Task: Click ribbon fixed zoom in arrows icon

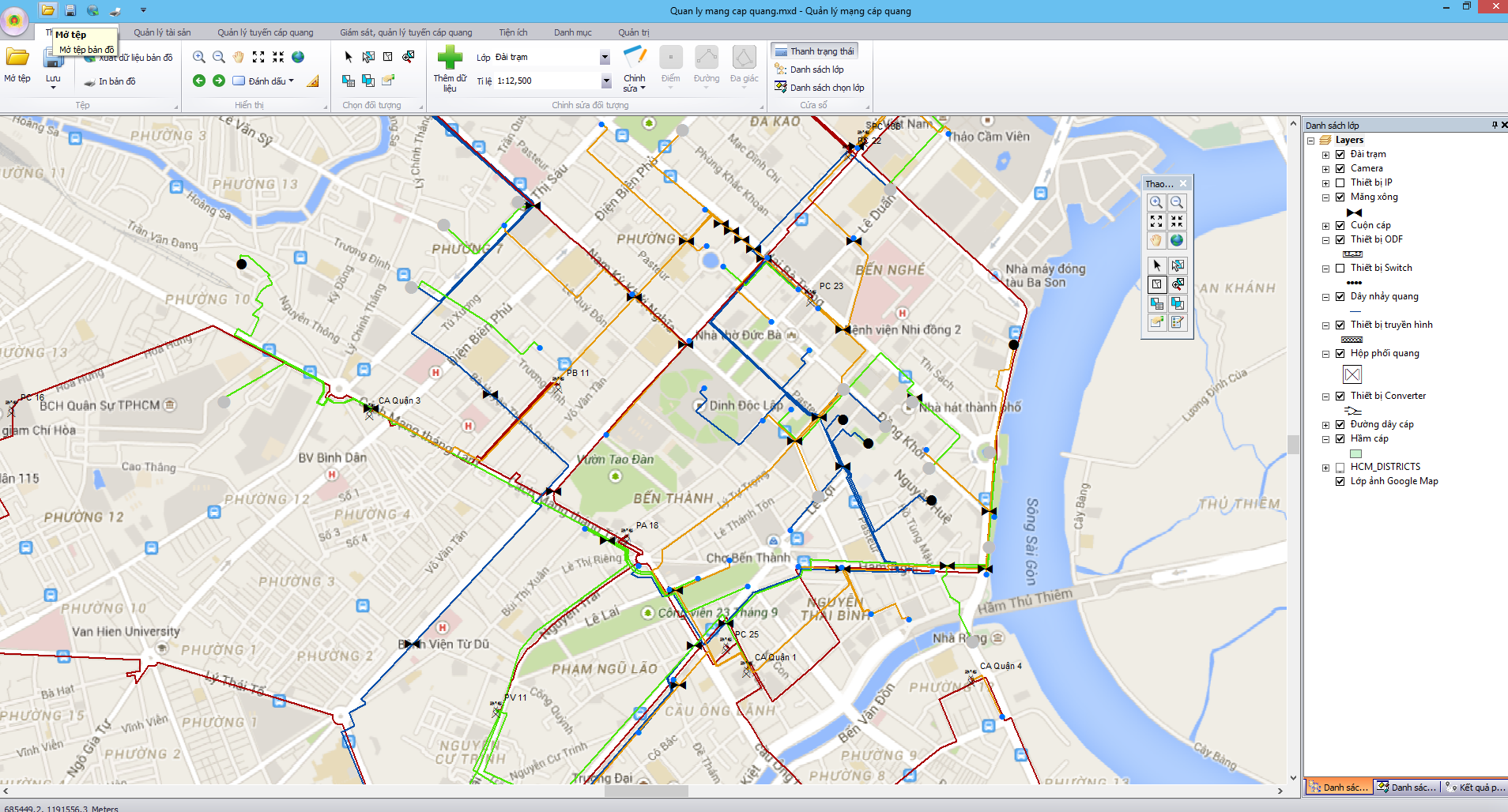Action: tap(258, 57)
